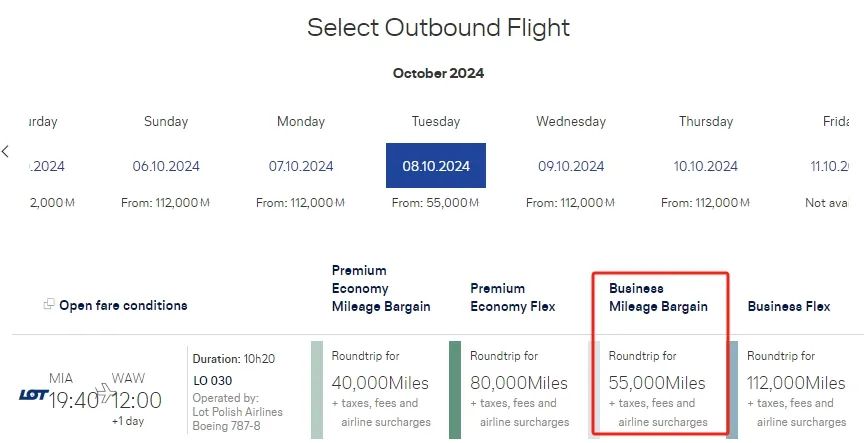Click the LOT airline logo
Screen dimensions: 864x443
point(34,395)
